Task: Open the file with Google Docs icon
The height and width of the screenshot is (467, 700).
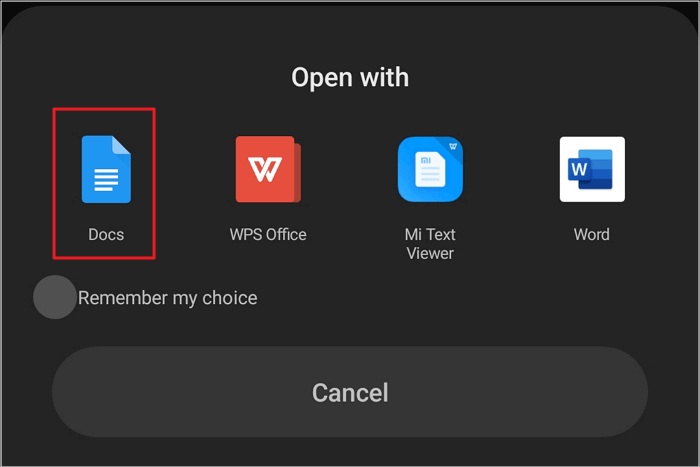Action: (106, 169)
